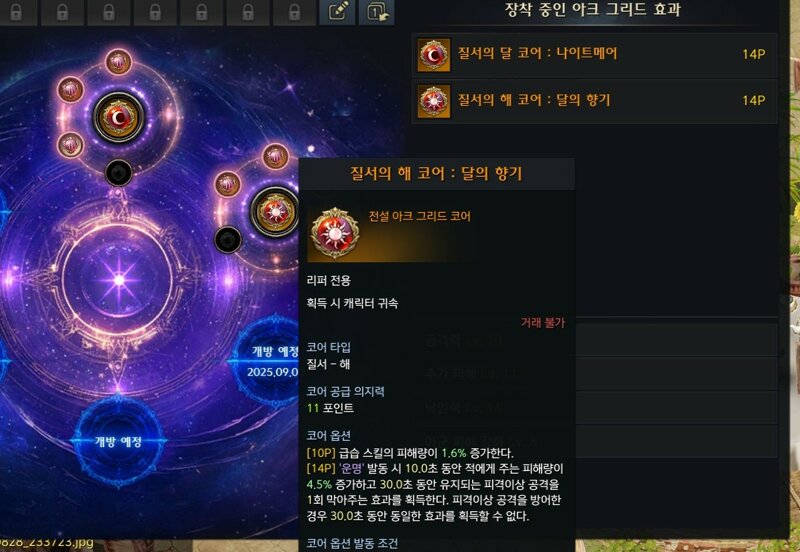
Task: Select top gem above the sun core
Action: (x=276, y=156)
